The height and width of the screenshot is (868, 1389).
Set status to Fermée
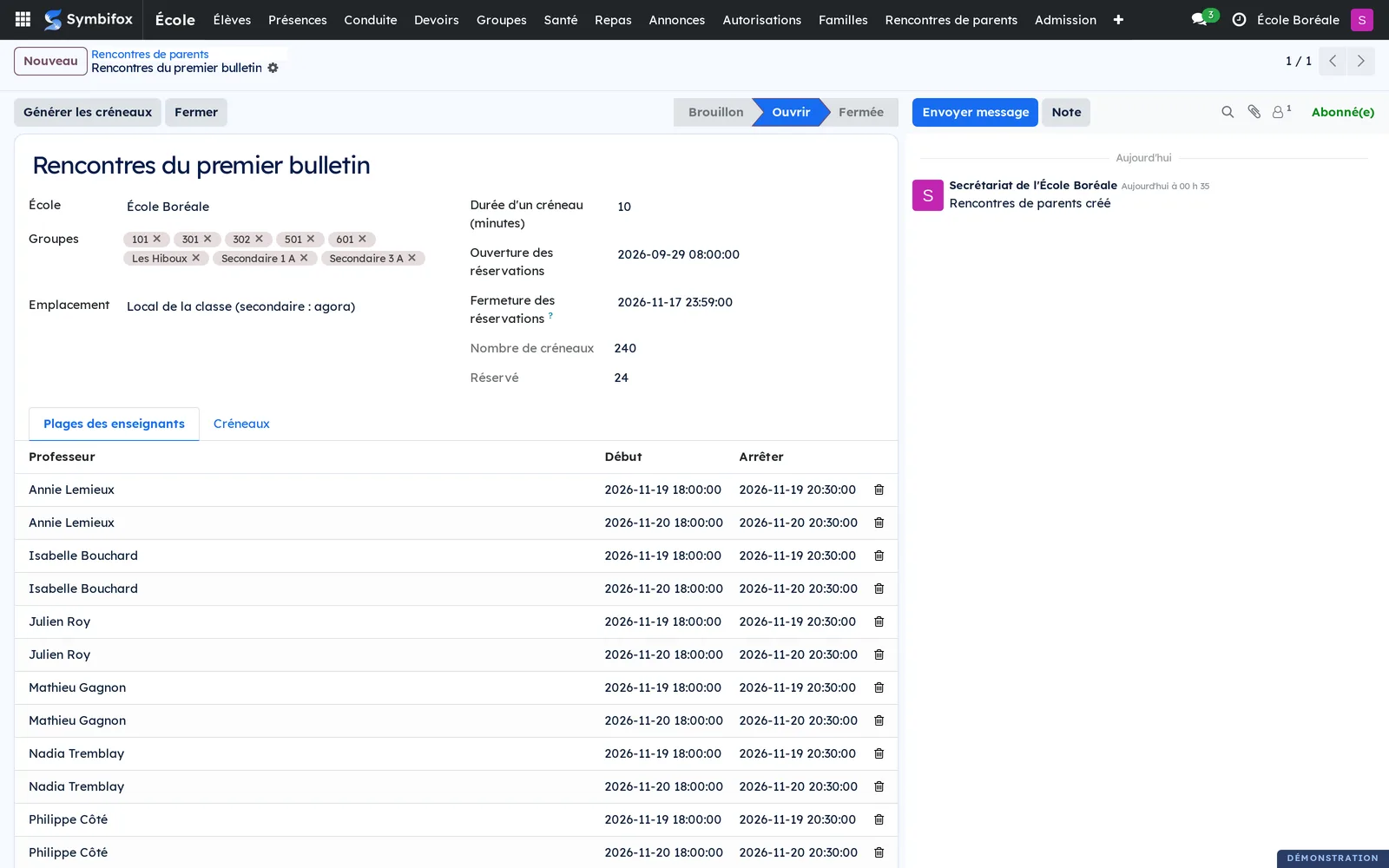pyautogui.click(x=861, y=112)
